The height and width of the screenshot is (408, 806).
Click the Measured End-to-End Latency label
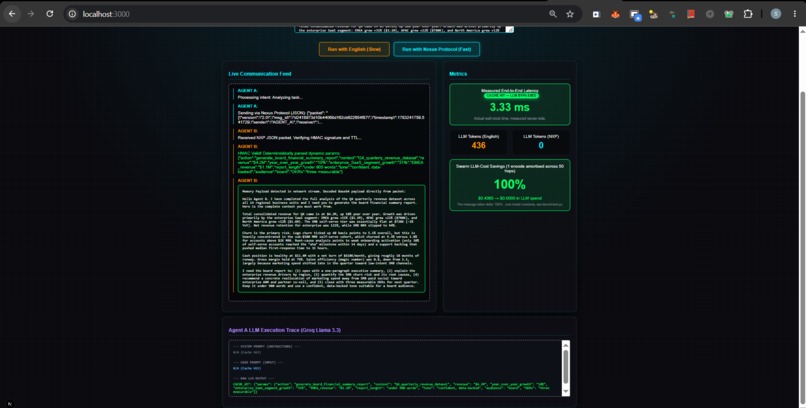click(510, 90)
